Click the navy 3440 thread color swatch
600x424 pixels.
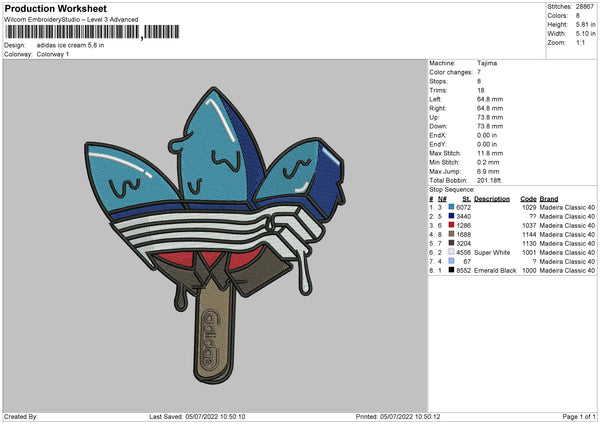click(451, 216)
